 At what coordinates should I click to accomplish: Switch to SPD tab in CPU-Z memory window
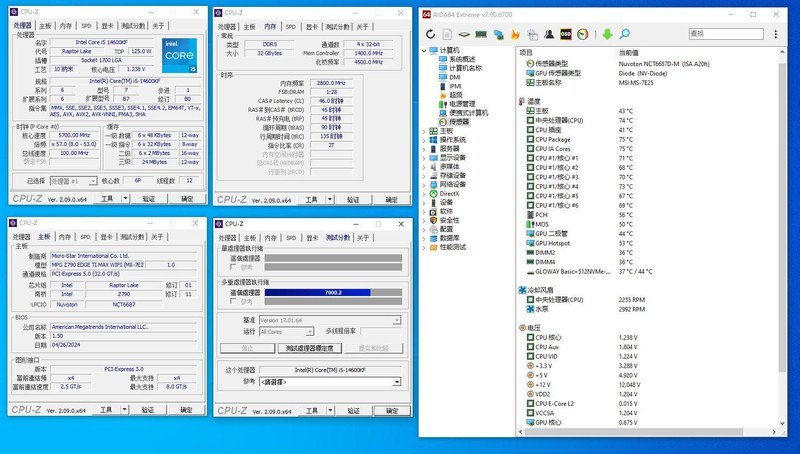(290, 27)
